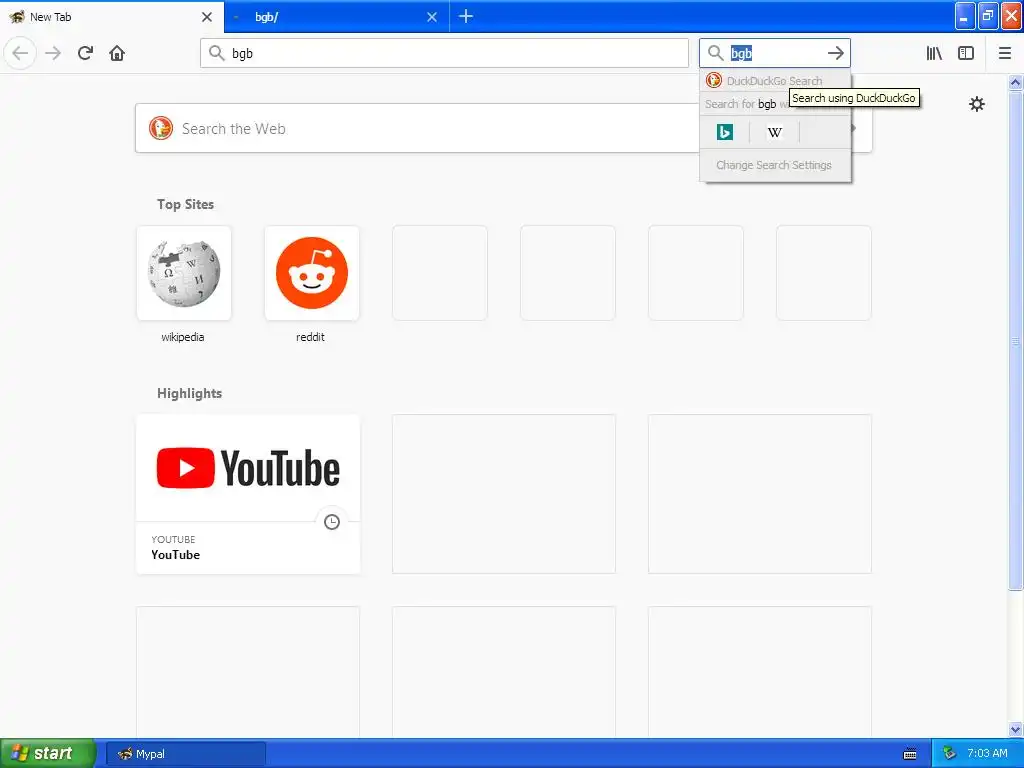
Task: Click the keyboard icon in the taskbar
Action: click(x=910, y=754)
